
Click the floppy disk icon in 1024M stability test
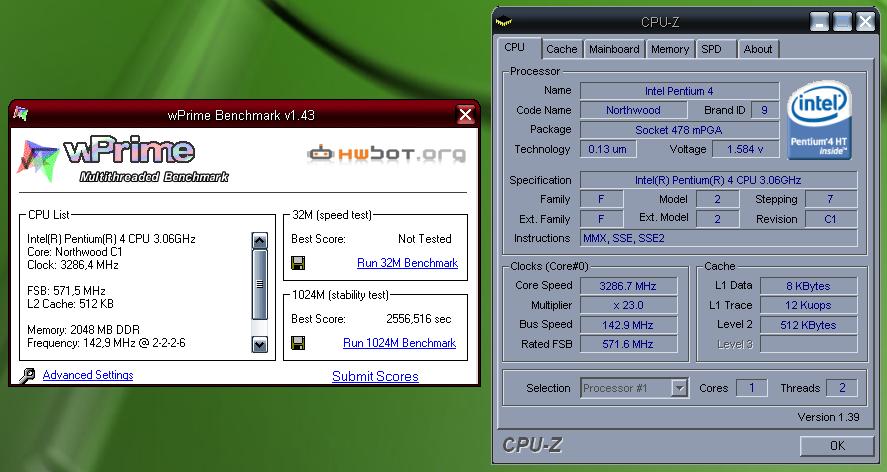(298, 342)
